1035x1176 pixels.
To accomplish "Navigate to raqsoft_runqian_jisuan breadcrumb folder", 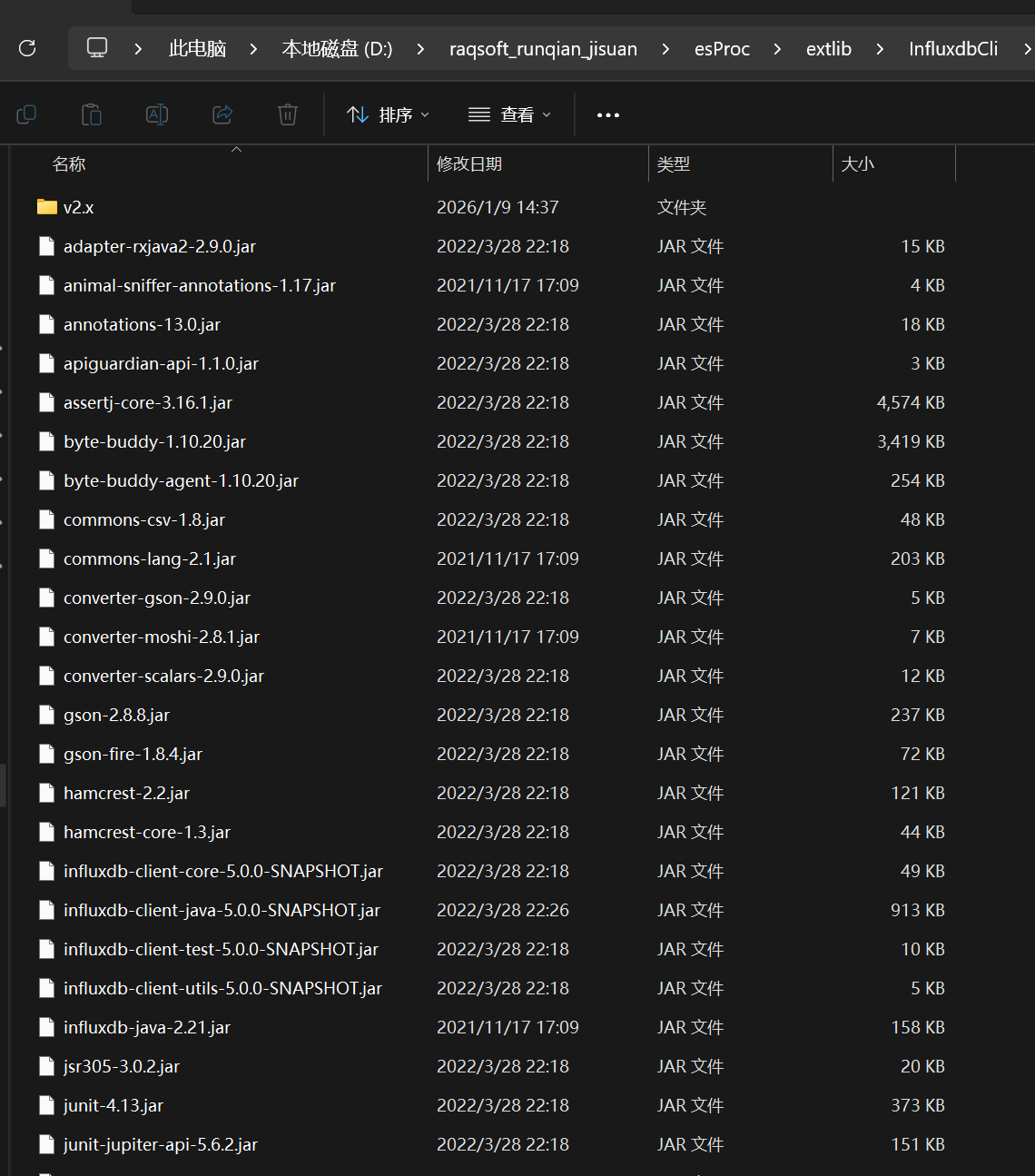I will click(543, 49).
